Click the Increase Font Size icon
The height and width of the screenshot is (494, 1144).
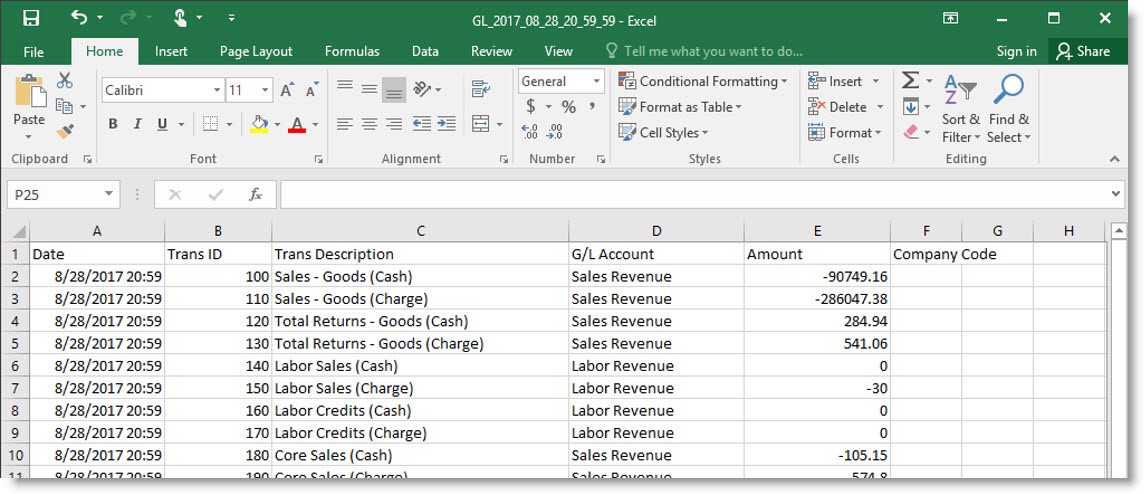pos(288,90)
